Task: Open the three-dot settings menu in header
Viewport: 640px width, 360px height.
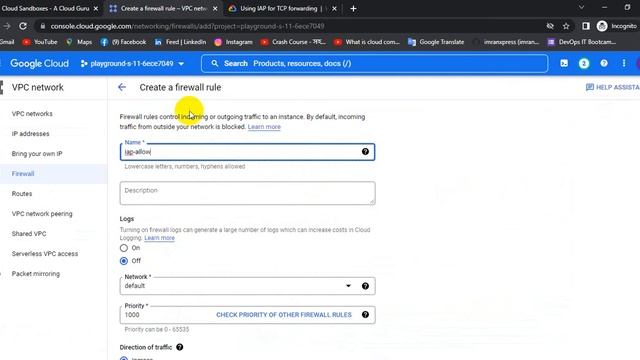Action: click(624, 63)
